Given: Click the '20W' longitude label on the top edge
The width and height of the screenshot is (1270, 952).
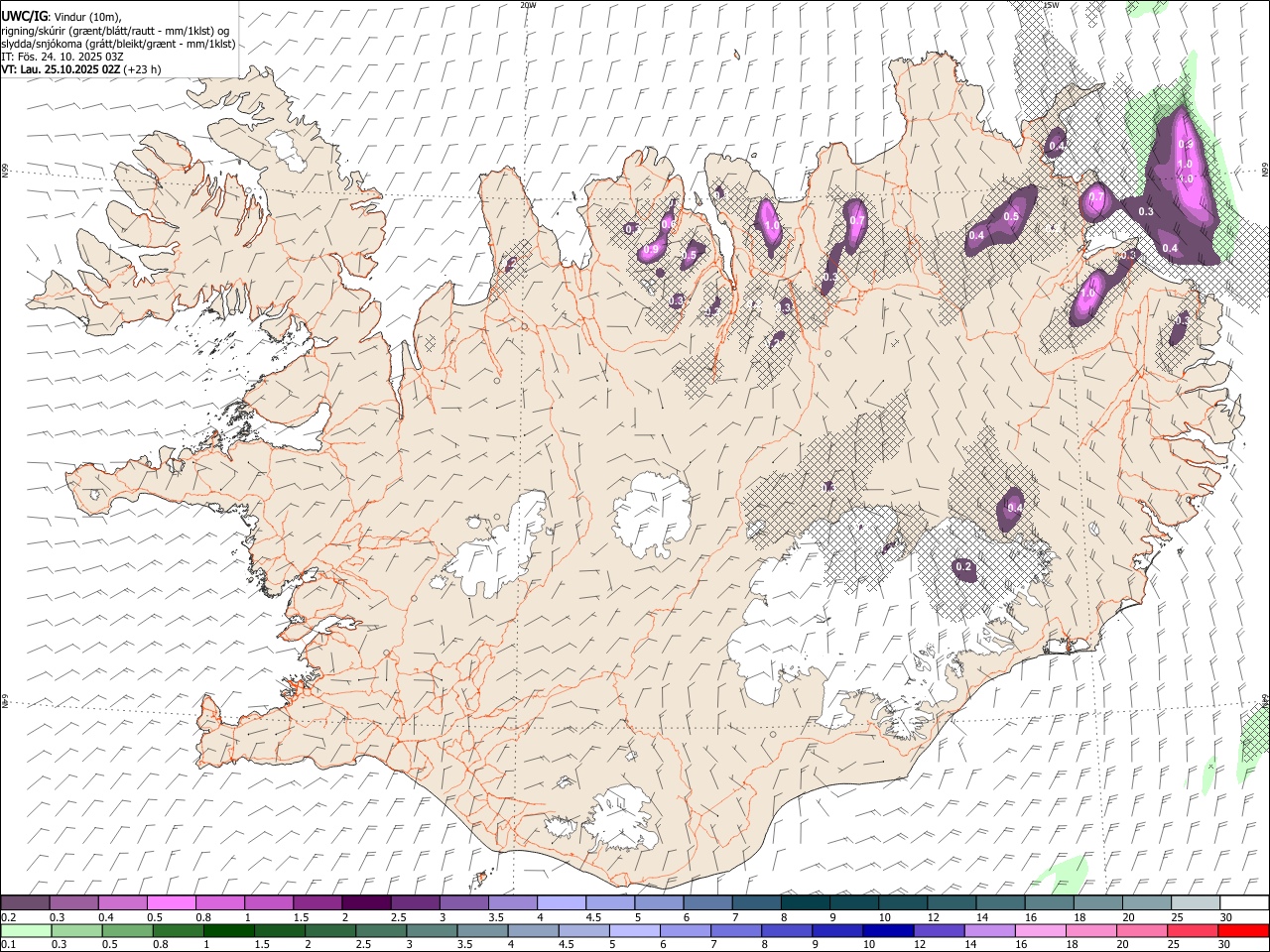Looking at the screenshot, I should tap(528, 5).
